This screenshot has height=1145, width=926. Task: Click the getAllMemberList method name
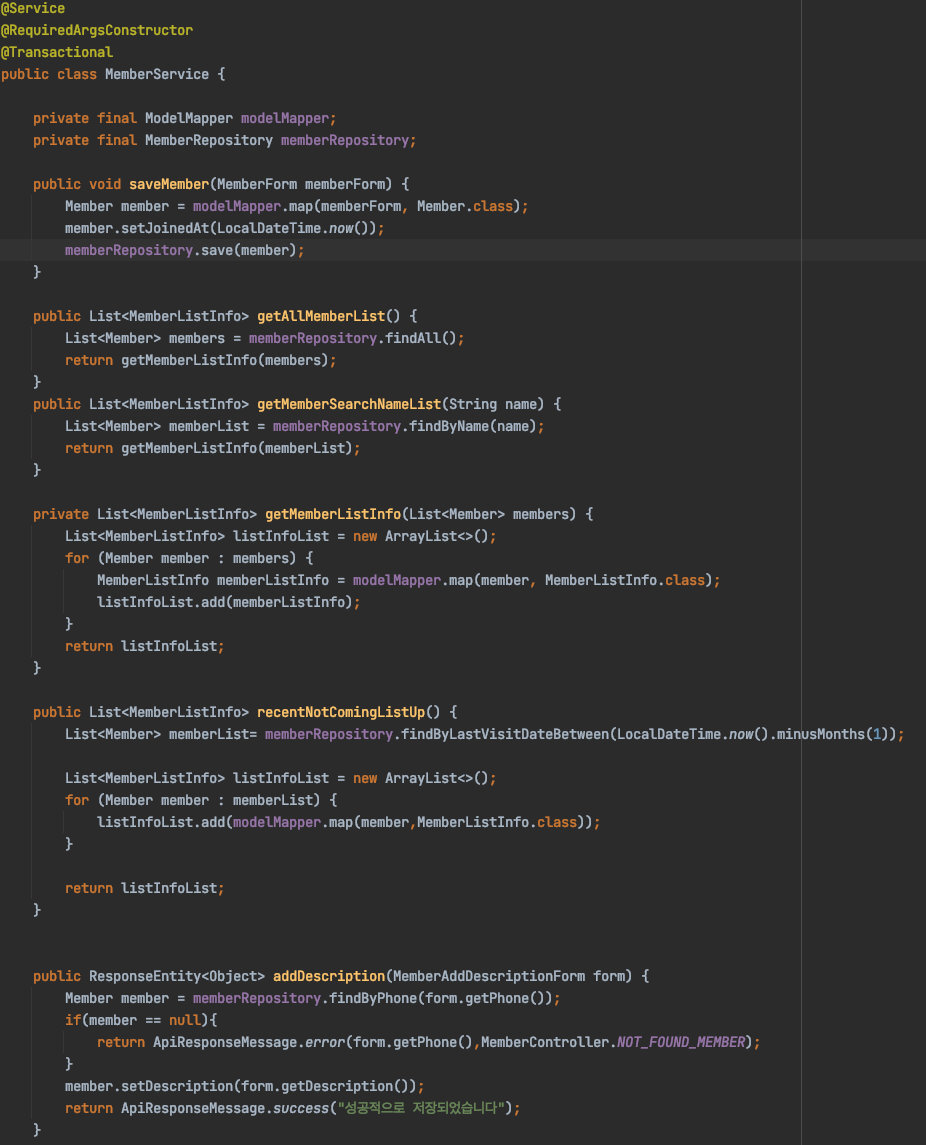(321, 316)
